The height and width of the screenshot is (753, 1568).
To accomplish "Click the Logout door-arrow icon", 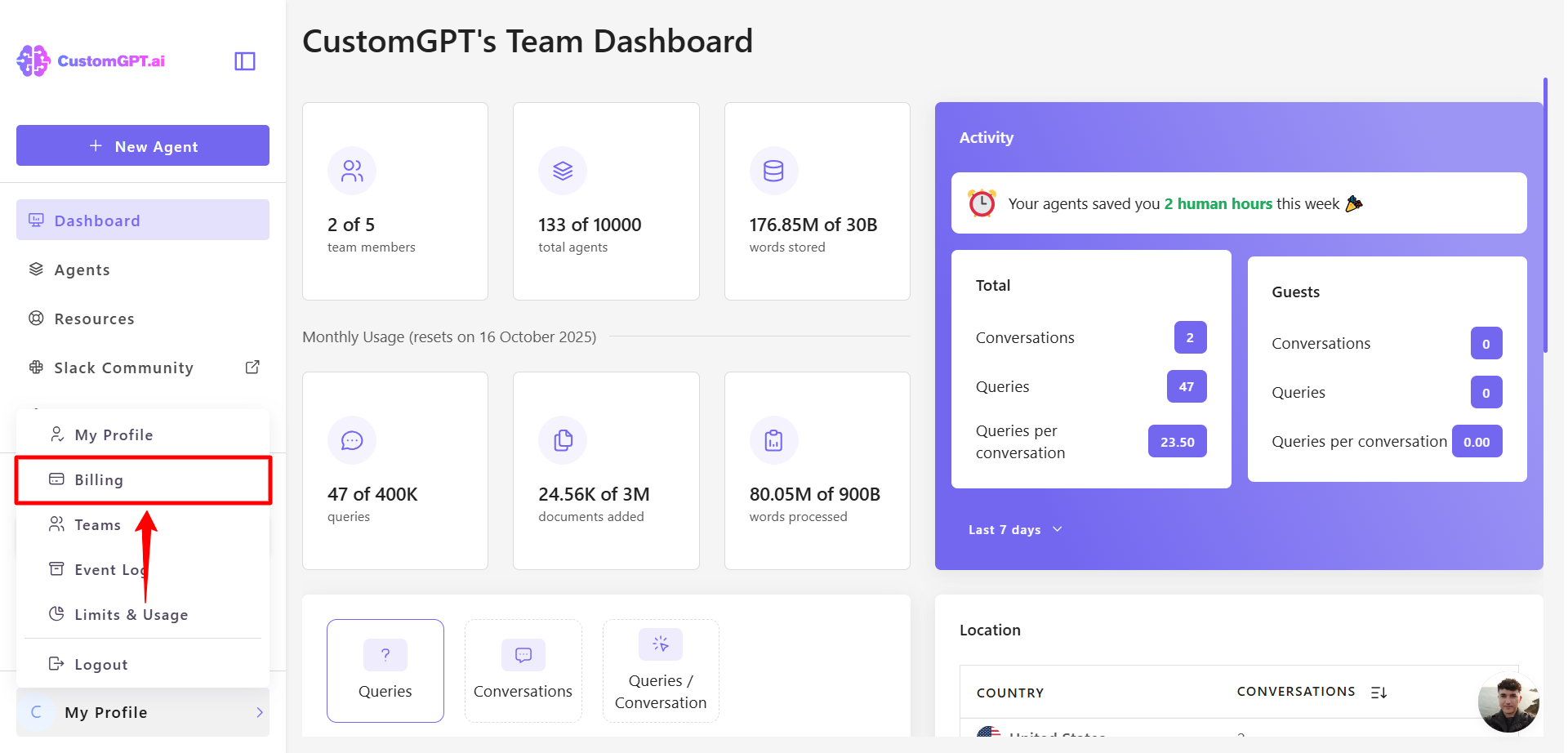I will point(56,663).
